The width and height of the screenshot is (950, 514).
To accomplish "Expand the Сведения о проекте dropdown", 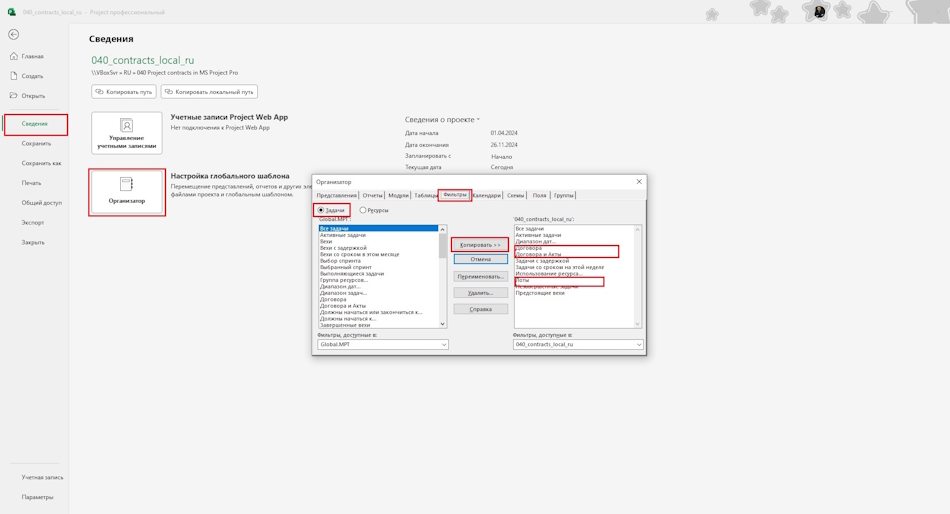I will tap(442, 119).
